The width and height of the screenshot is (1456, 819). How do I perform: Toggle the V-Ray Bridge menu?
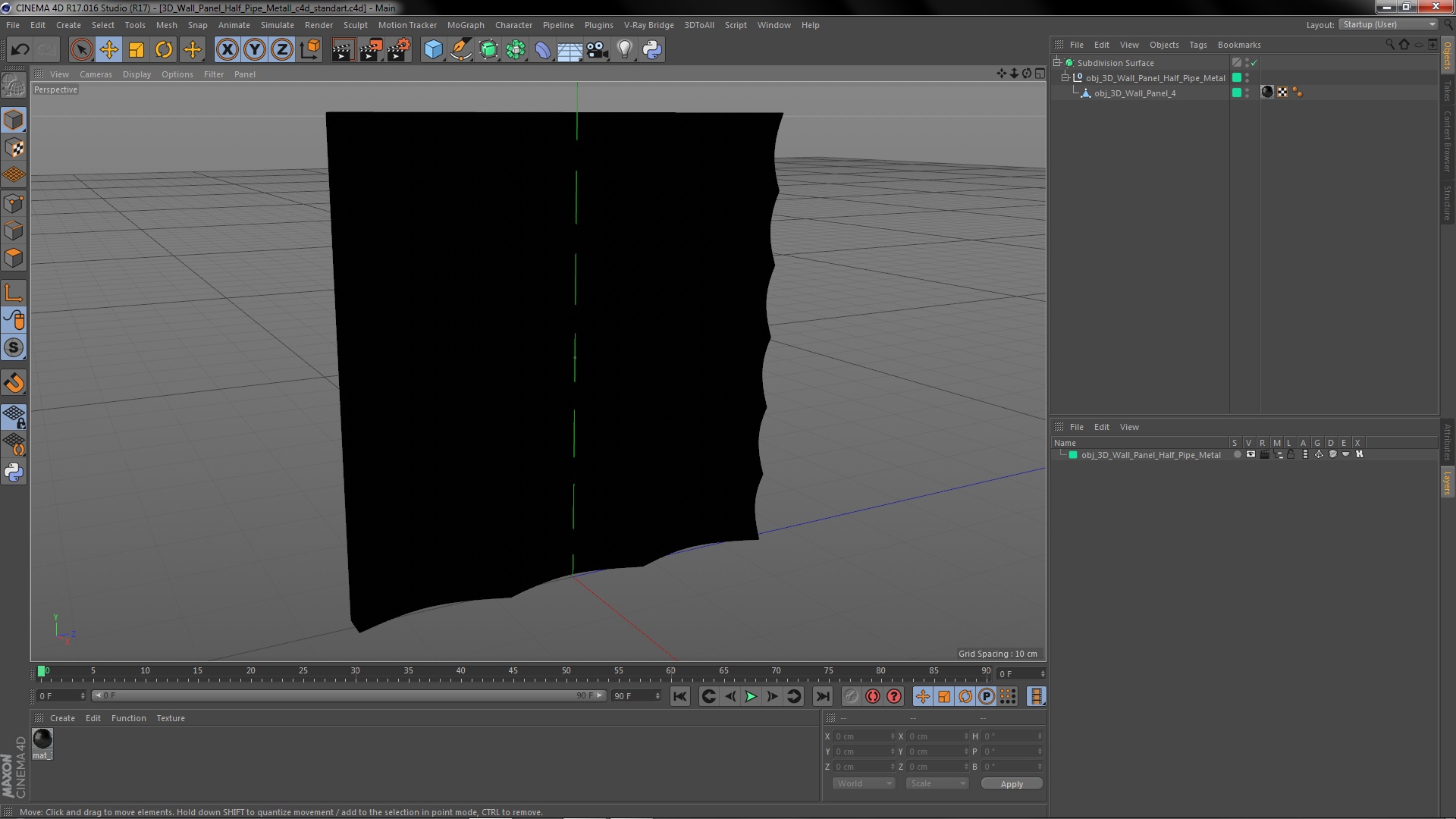[x=649, y=24]
